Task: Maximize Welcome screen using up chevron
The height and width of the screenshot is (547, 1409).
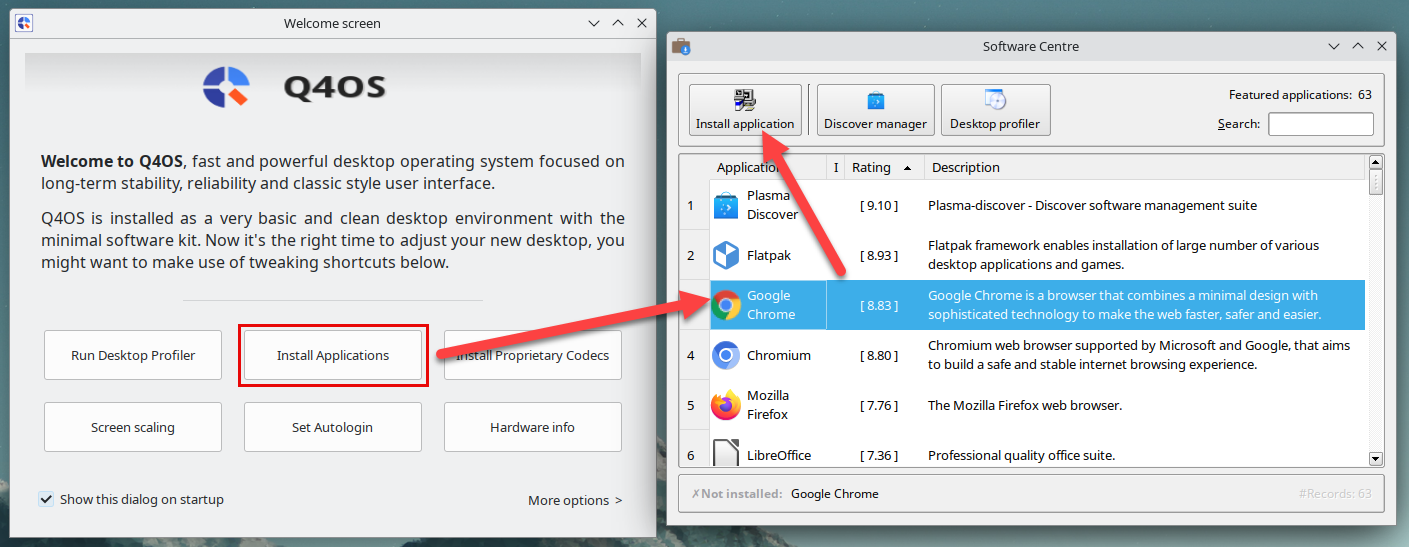Action: [618, 23]
